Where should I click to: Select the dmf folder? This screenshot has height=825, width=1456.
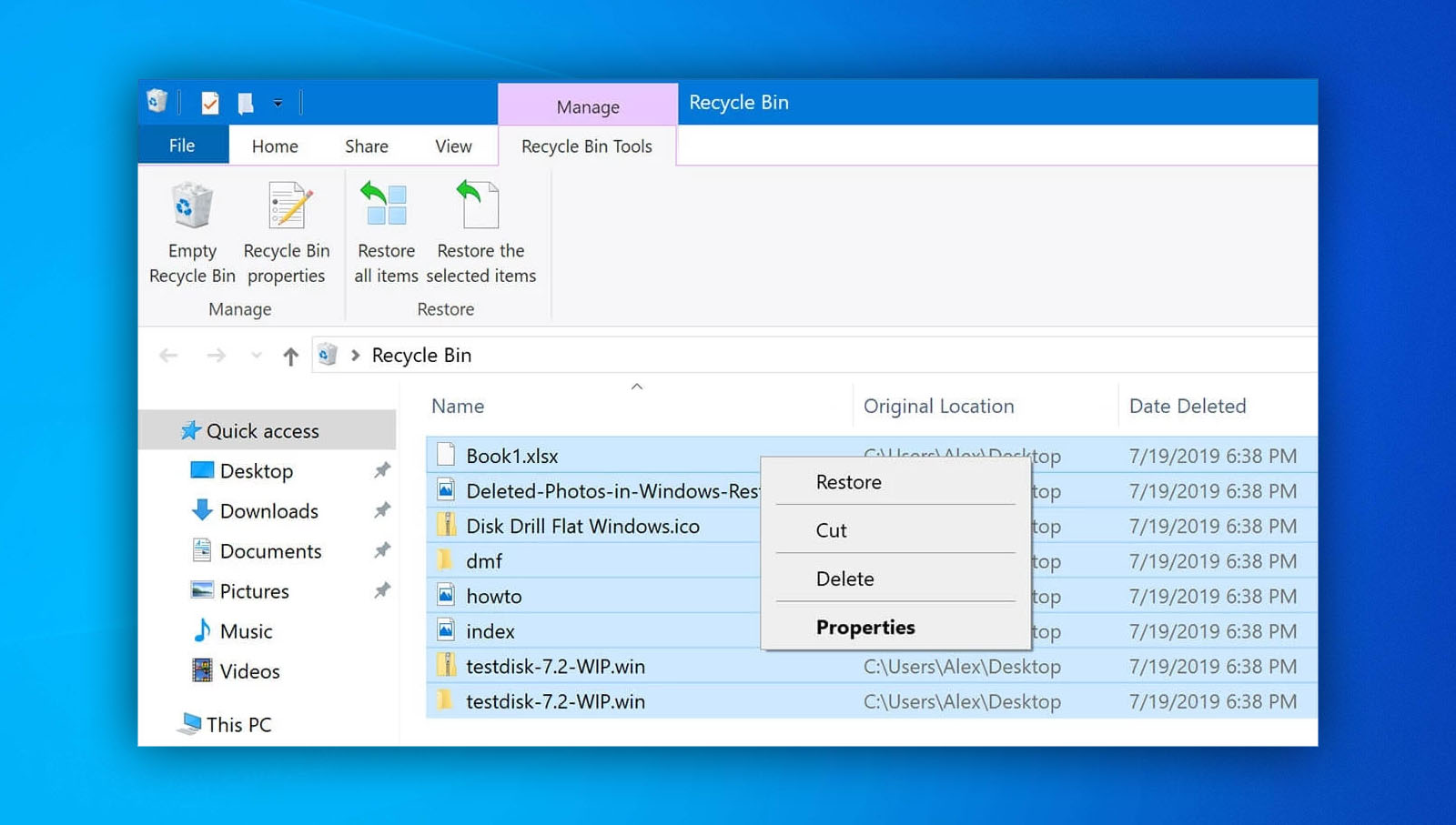[484, 561]
